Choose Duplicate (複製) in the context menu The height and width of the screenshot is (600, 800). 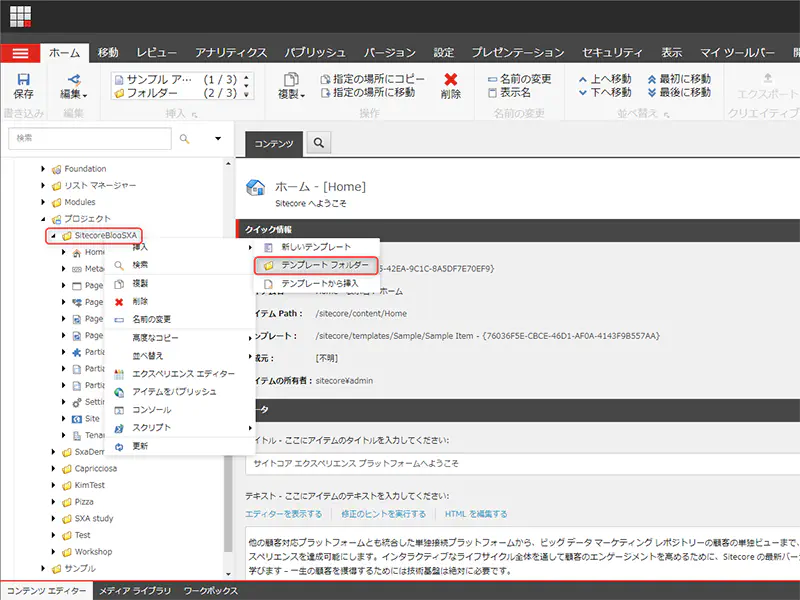[180, 283]
